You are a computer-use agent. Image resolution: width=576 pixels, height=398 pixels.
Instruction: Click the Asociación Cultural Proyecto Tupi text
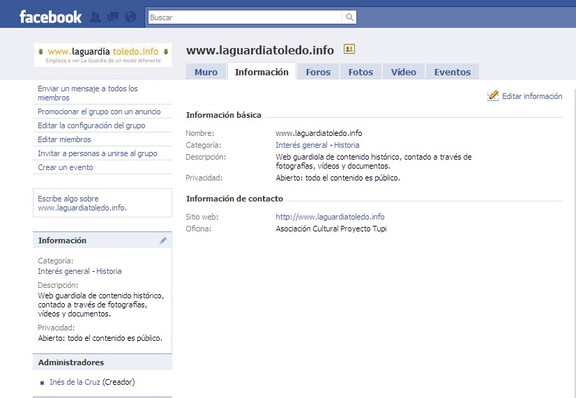click(331, 229)
